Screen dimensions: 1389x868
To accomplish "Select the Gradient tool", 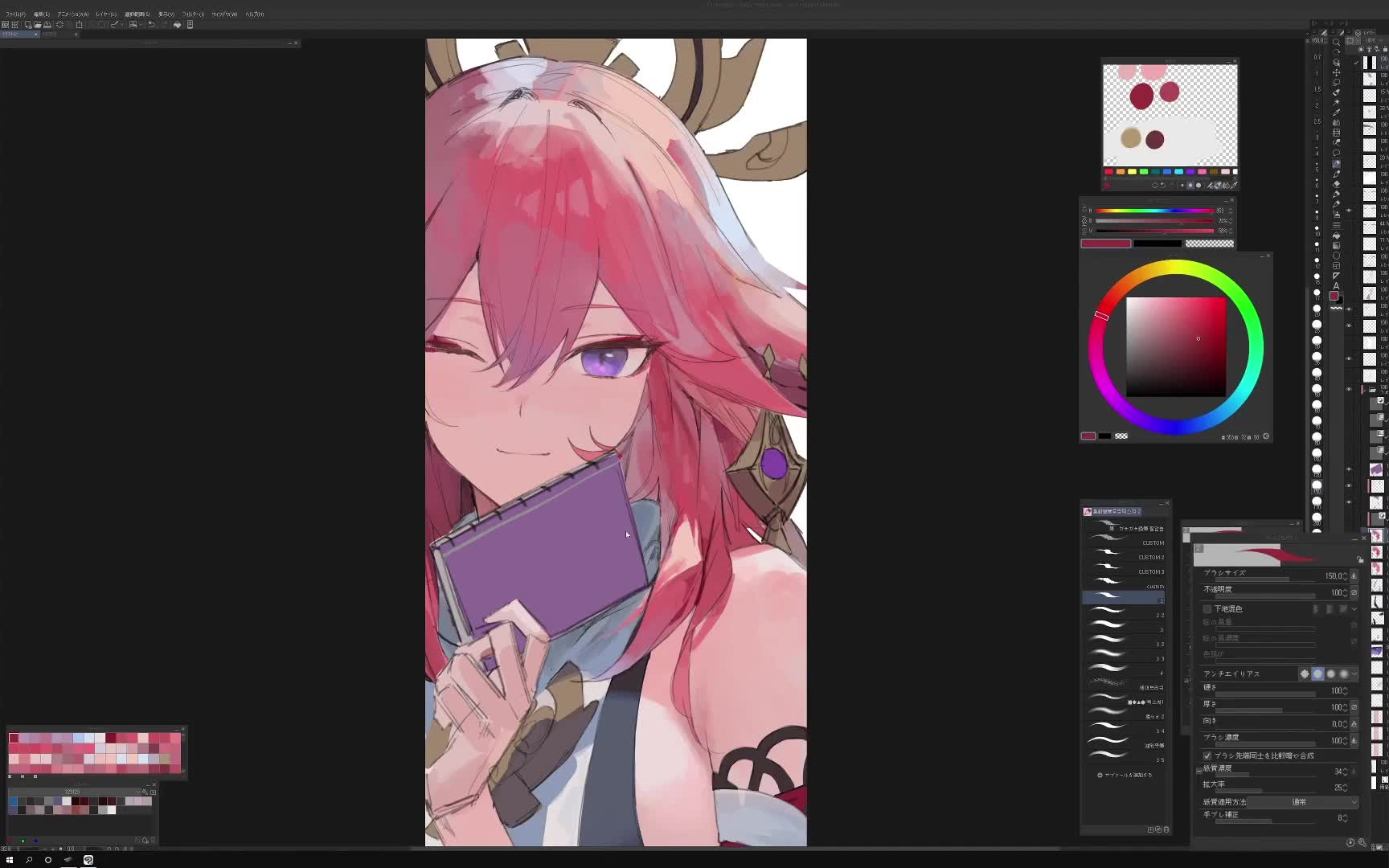I will point(1336,246).
